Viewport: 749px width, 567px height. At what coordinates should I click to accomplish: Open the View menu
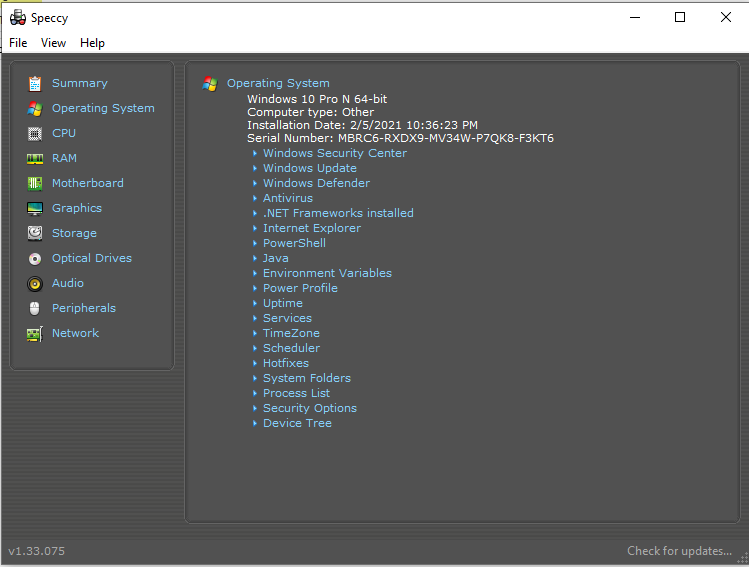[53, 43]
